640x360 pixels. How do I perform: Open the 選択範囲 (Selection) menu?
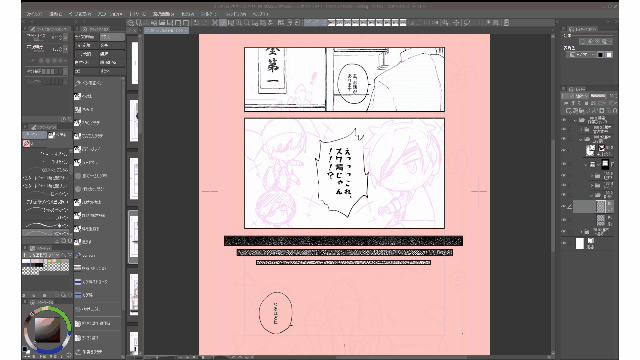coord(163,14)
